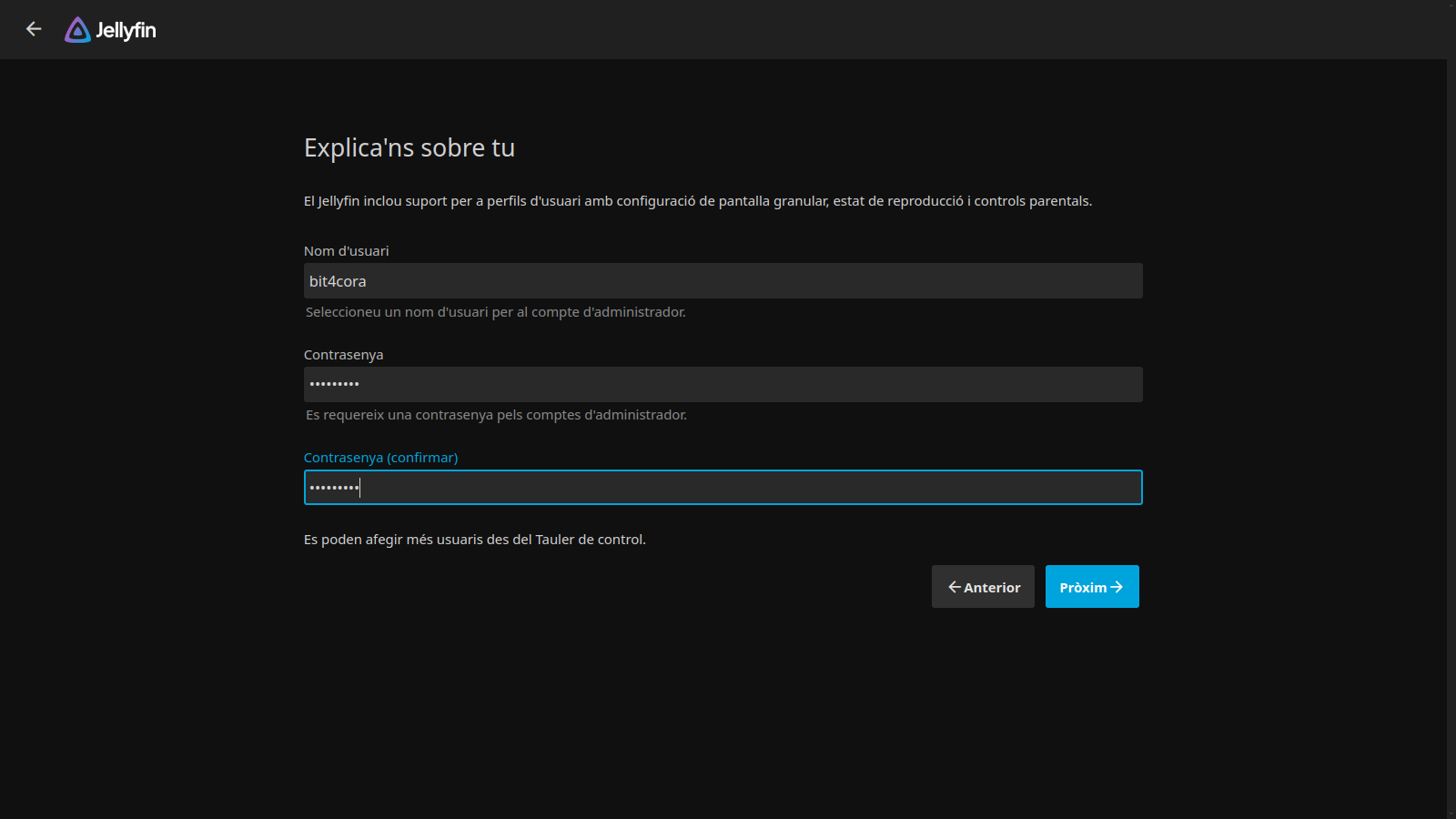Continue with the Pròxim button

(1092, 587)
